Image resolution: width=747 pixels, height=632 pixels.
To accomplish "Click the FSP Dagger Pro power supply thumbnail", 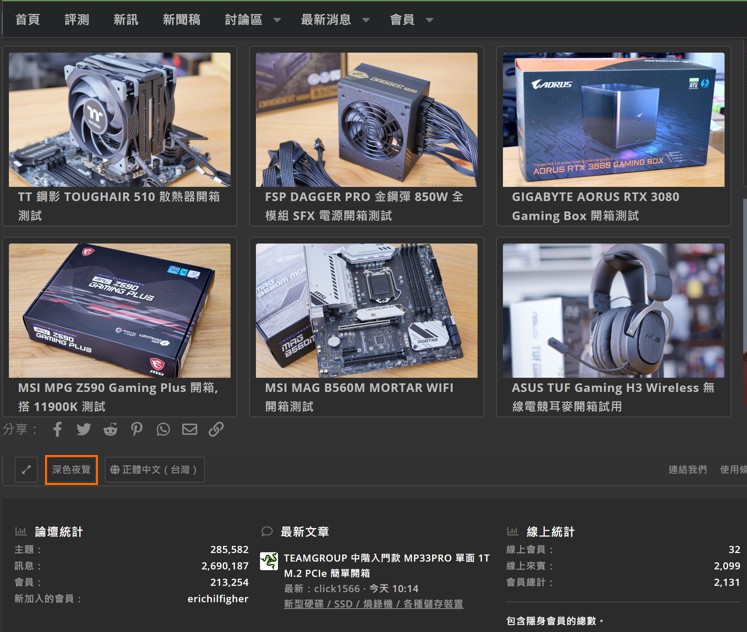I will [366, 120].
